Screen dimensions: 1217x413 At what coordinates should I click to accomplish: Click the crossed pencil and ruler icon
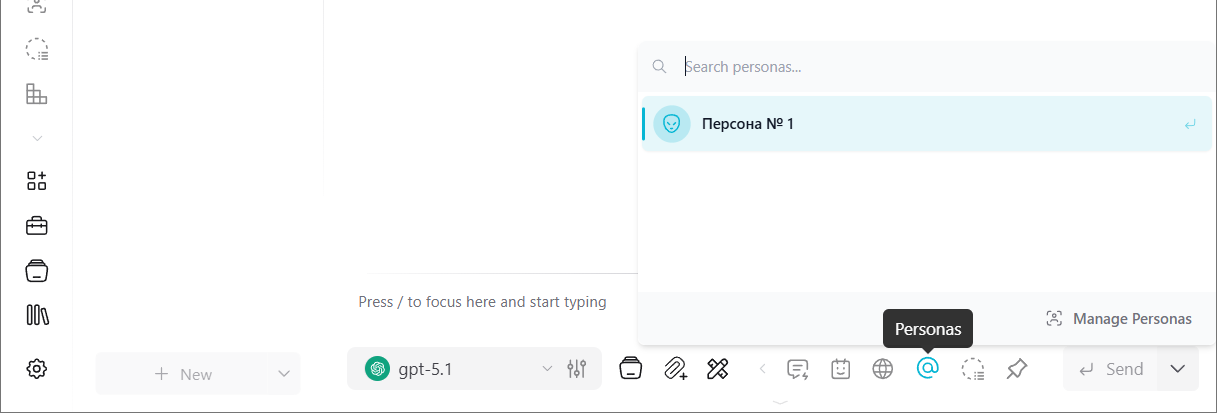717,369
